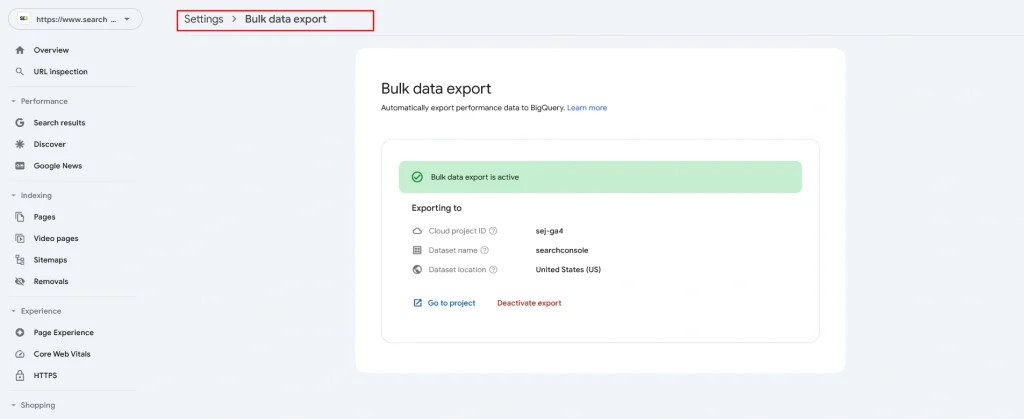1024x419 pixels.
Task: Click the site favicon in property selector
Action: [24, 19]
